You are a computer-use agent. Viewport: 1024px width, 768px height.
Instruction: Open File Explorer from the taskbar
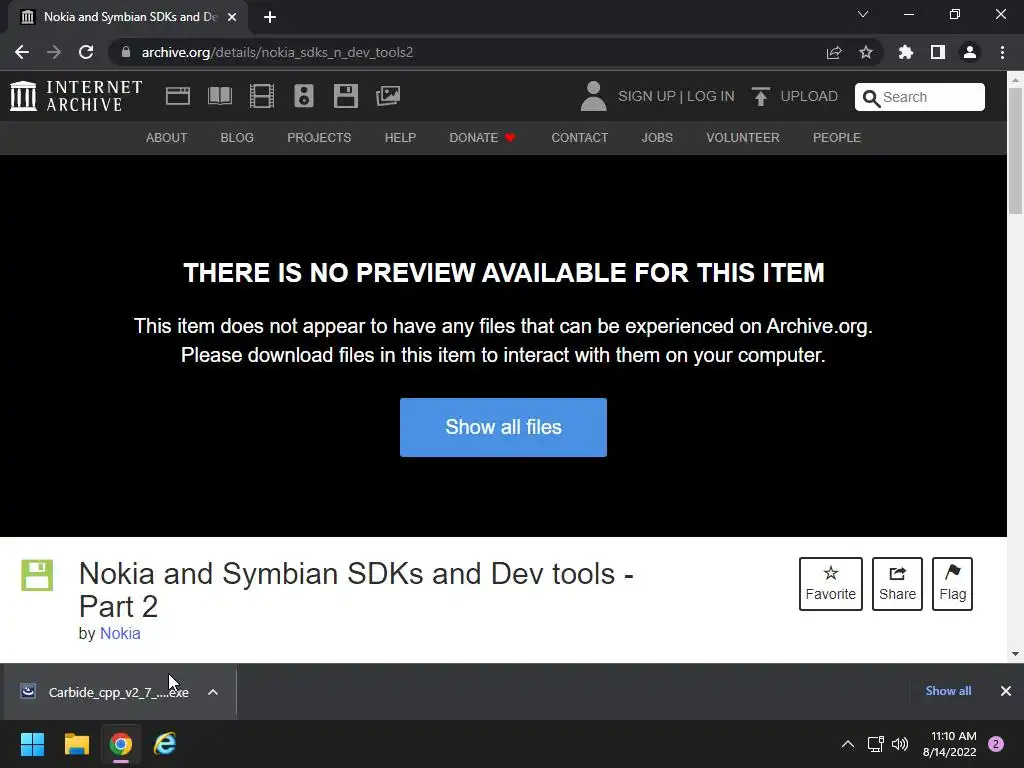point(76,744)
